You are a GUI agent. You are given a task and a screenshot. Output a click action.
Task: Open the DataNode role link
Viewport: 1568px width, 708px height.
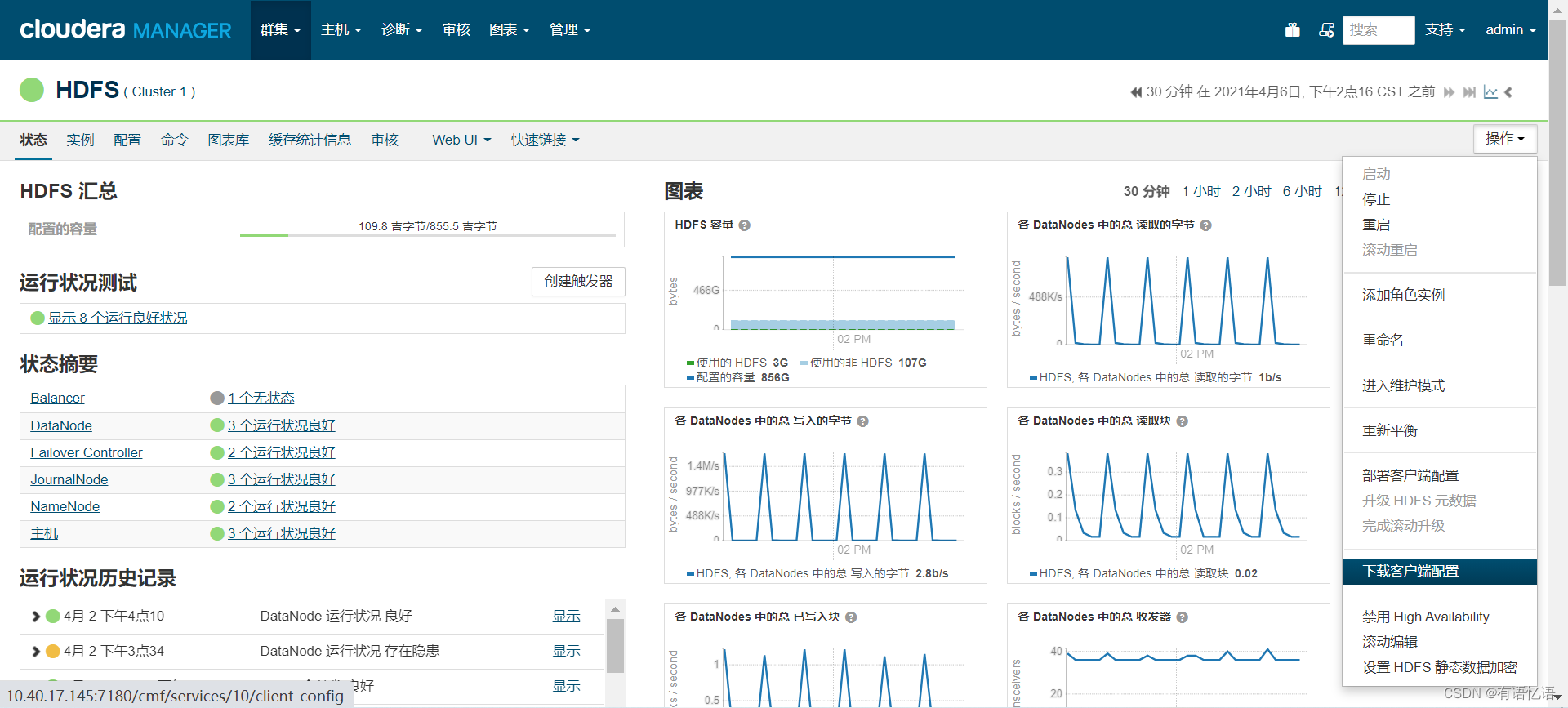tap(61, 425)
